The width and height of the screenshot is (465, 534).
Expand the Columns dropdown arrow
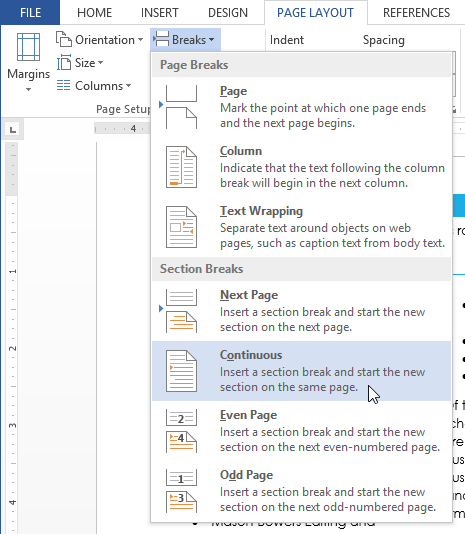coord(128,85)
